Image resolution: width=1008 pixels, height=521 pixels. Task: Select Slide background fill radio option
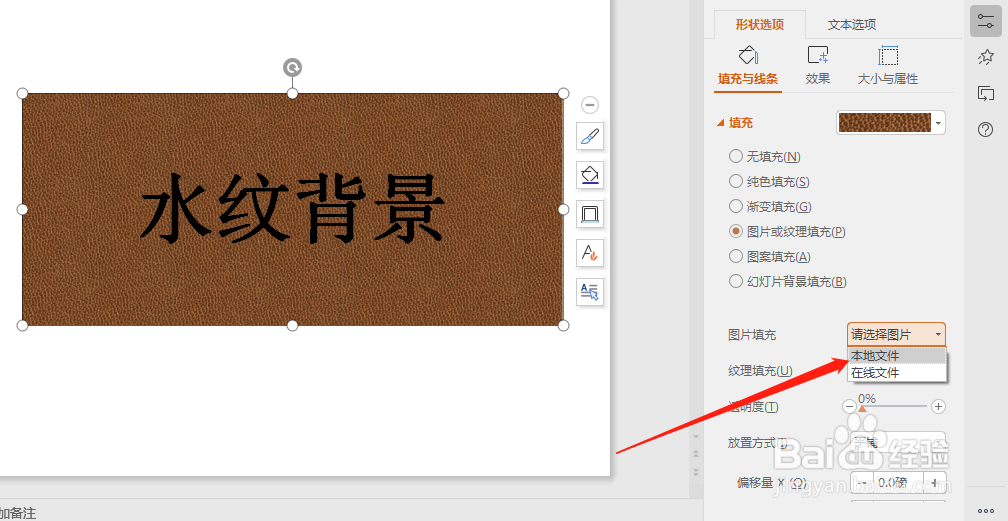736,281
